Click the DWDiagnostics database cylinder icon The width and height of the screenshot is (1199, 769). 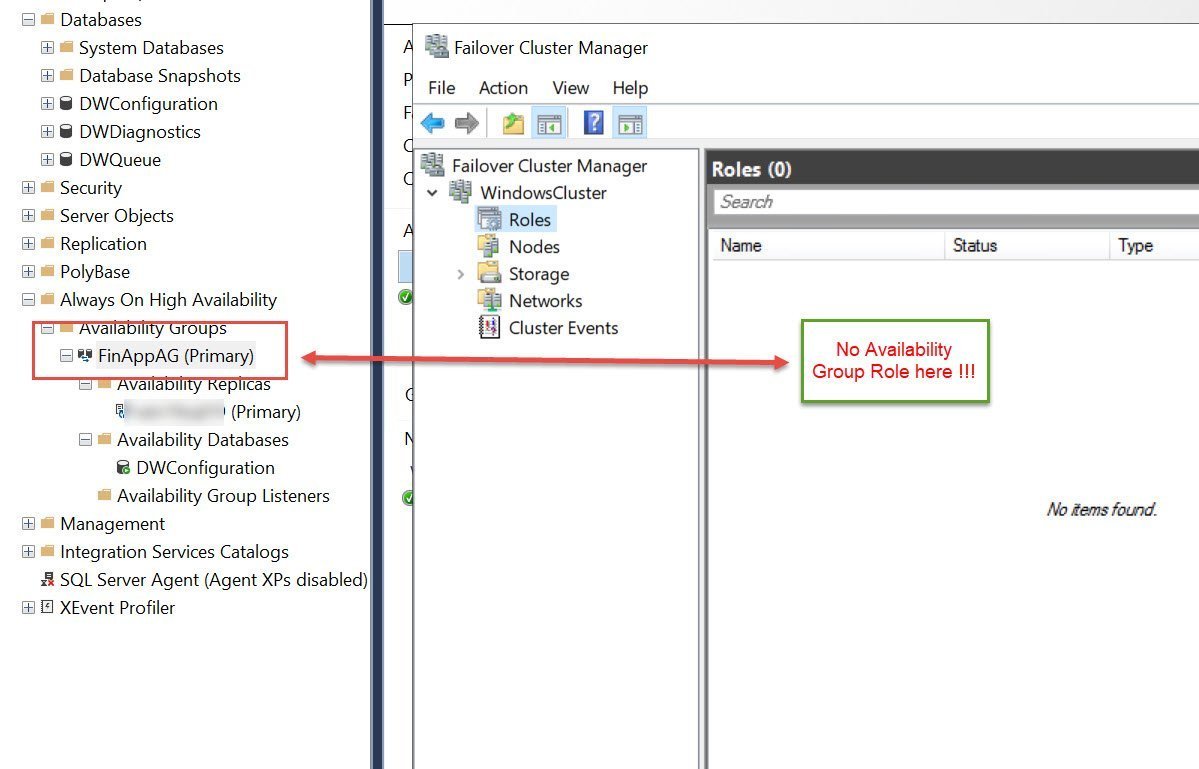(67, 131)
